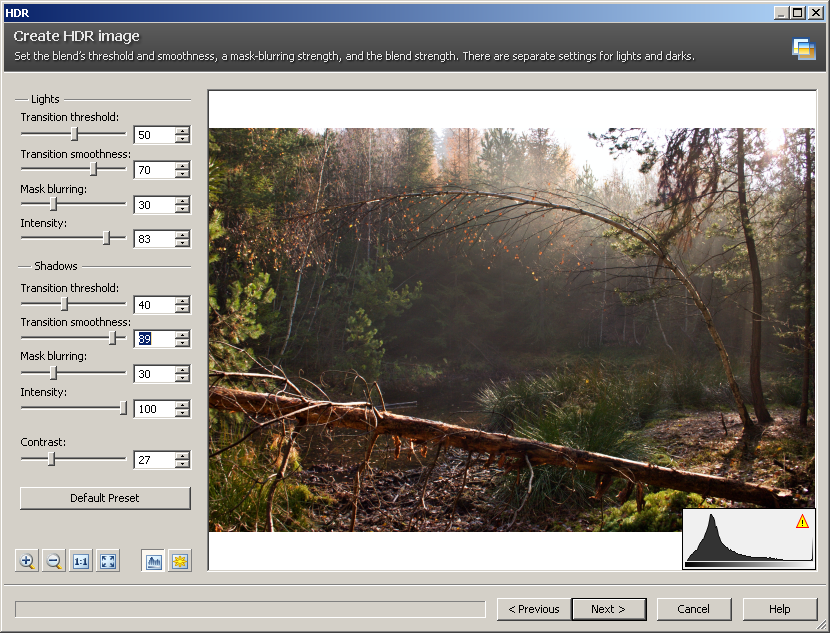Open Help for HDR dialog
Viewport: 830px width, 633px height.
click(780, 609)
